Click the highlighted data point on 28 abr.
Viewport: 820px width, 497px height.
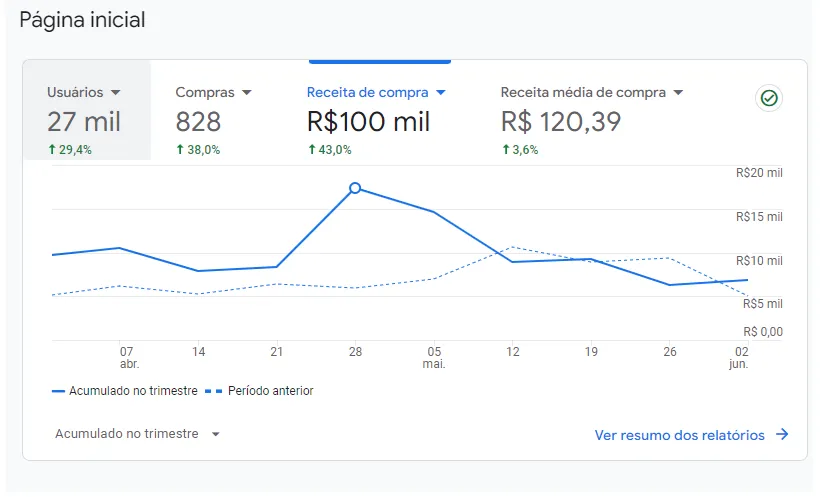(x=355, y=188)
